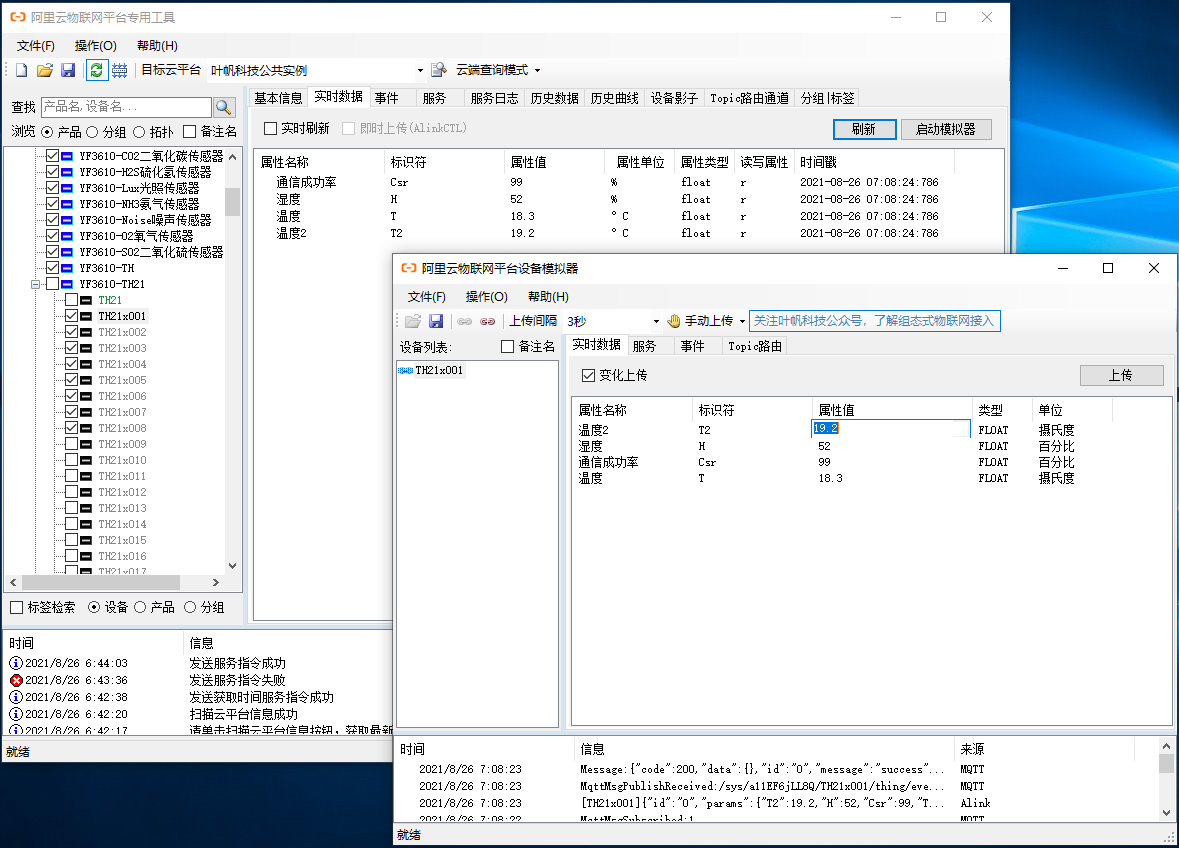Switch to simulator Topic路由 tab

pyautogui.click(x=755, y=347)
